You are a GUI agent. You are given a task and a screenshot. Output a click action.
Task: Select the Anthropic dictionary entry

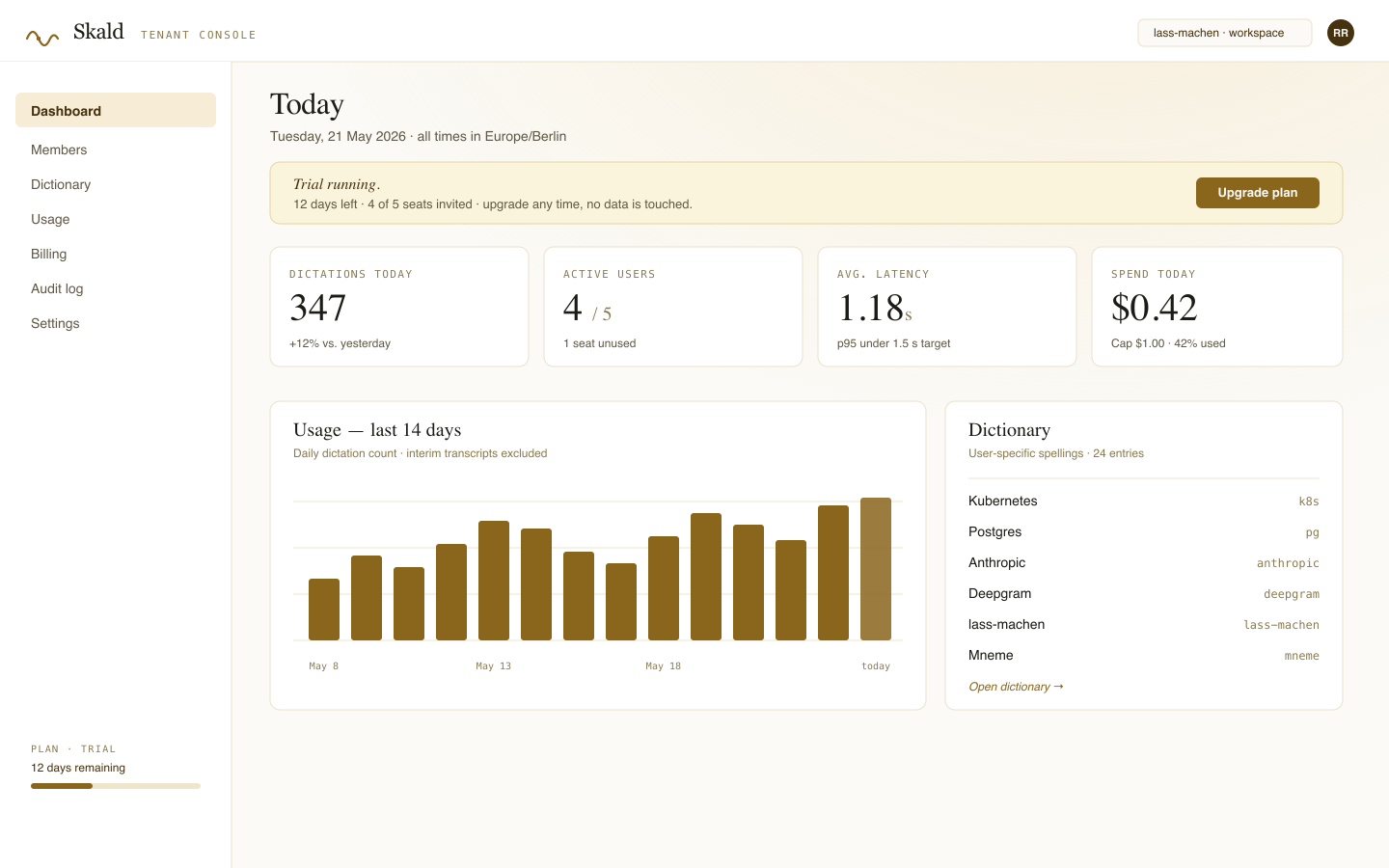coord(1144,562)
